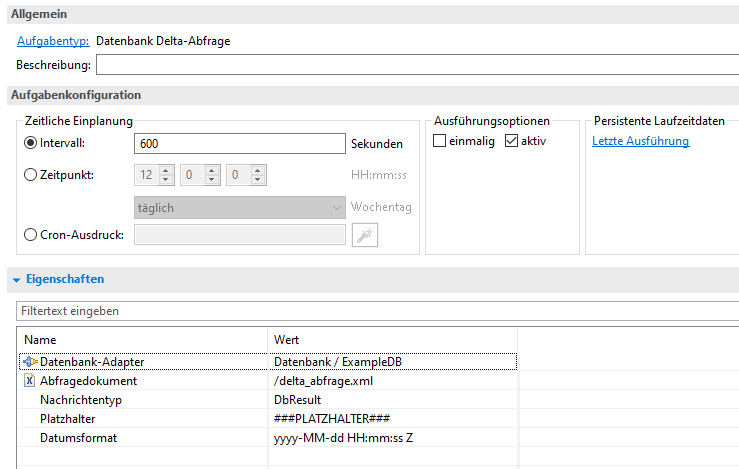This screenshot has width=739, height=469.
Task: Click the Datenbank Delta-Abfrage task type text
Action: 163,41
